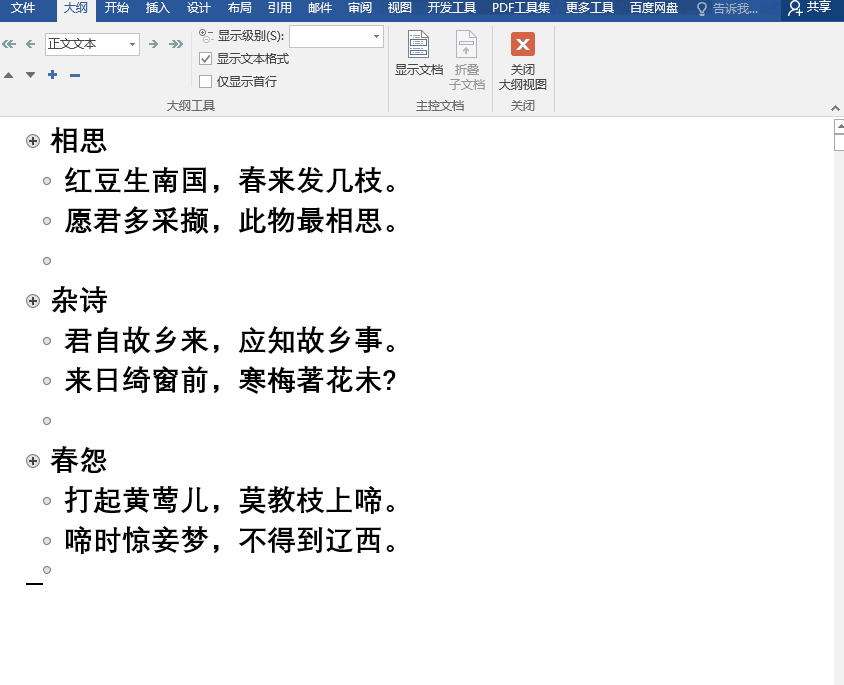This screenshot has width=844, height=685.
Task: Open the File (文件) tab
Action: 23,8
